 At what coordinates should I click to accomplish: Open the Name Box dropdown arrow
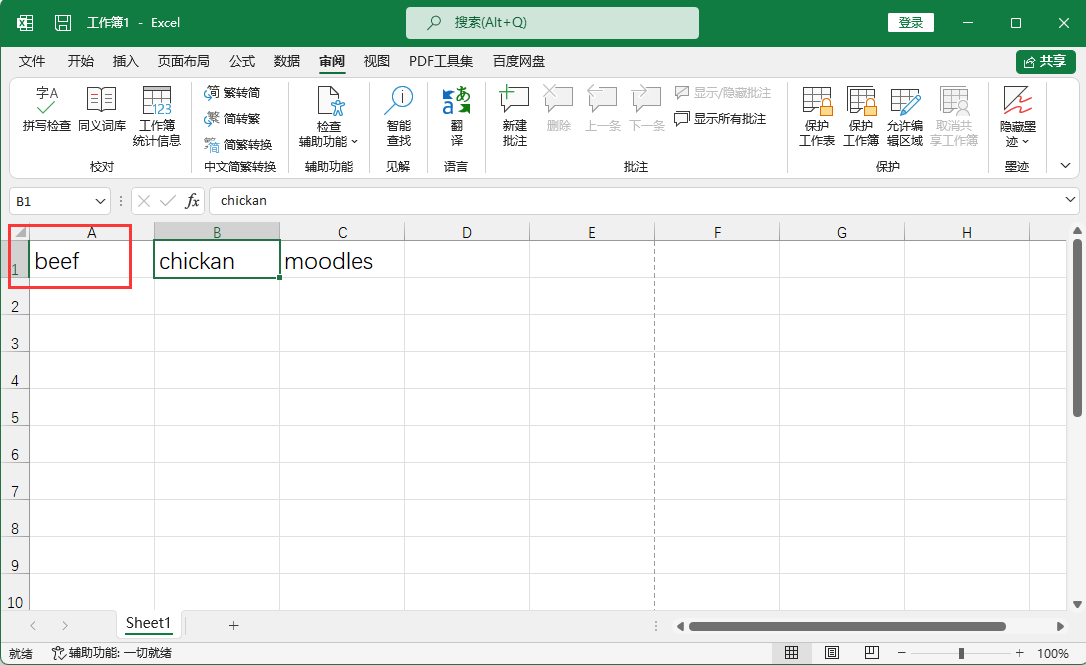(x=100, y=201)
